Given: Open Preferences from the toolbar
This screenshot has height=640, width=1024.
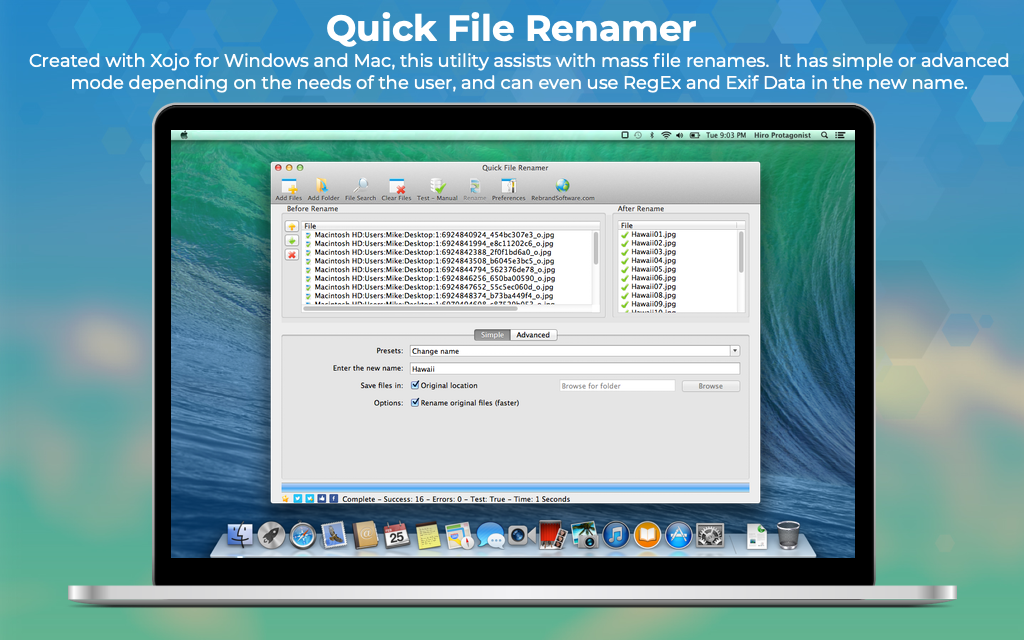Looking at the screenshot, I should [508, 187].
